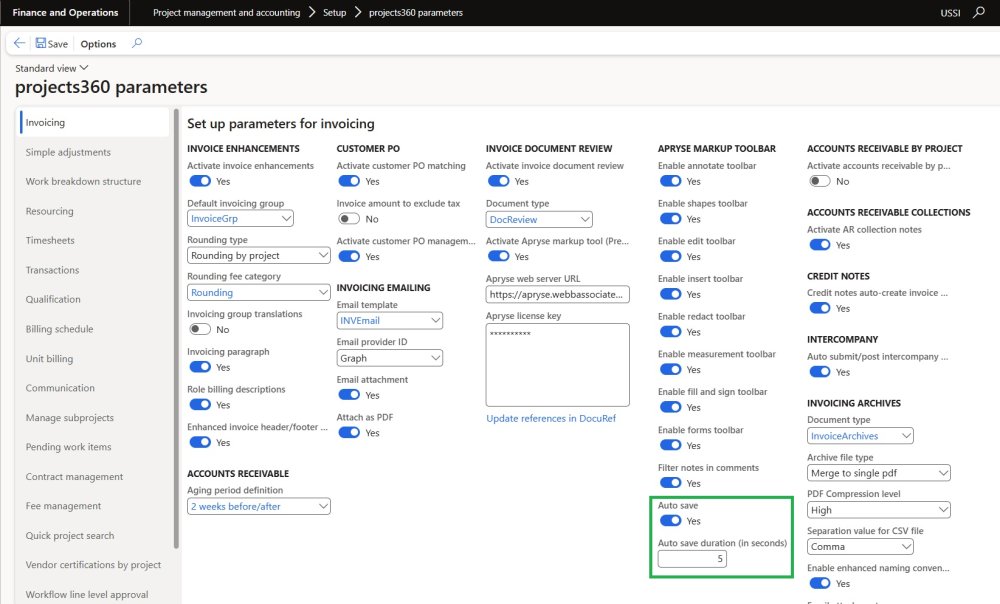The height and width of the screenshot is (604, 1000).
Task: Click Update references in DocuRef link
Action: pyautogui.click(x=550, y=418)
